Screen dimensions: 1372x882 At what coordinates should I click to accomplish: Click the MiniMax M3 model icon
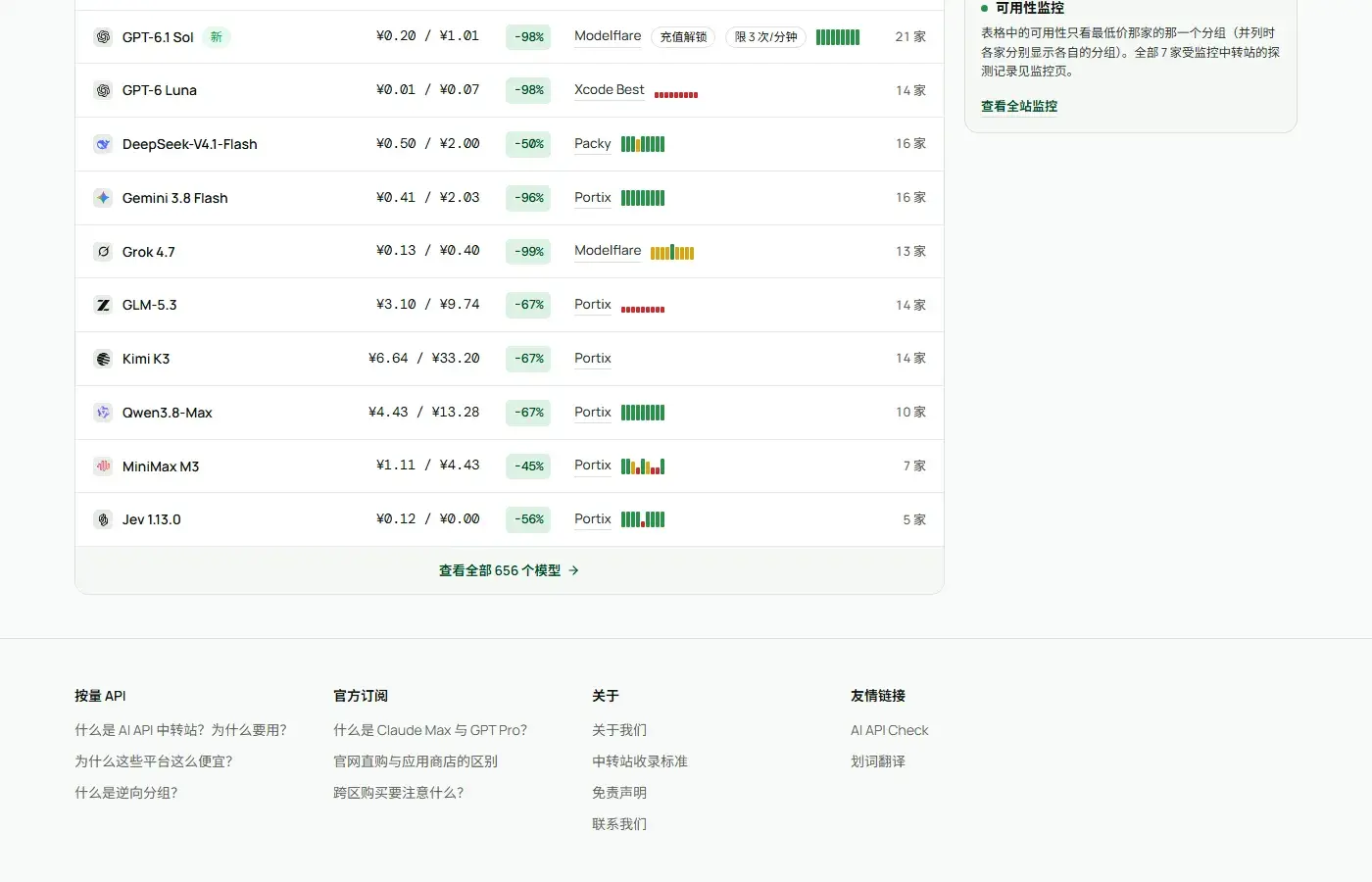click(x=103, y=466)
